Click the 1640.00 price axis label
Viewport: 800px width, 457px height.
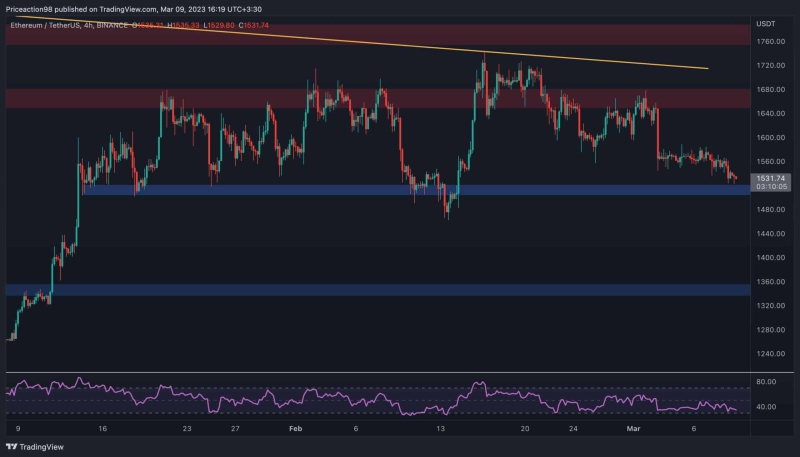[770, 113]
